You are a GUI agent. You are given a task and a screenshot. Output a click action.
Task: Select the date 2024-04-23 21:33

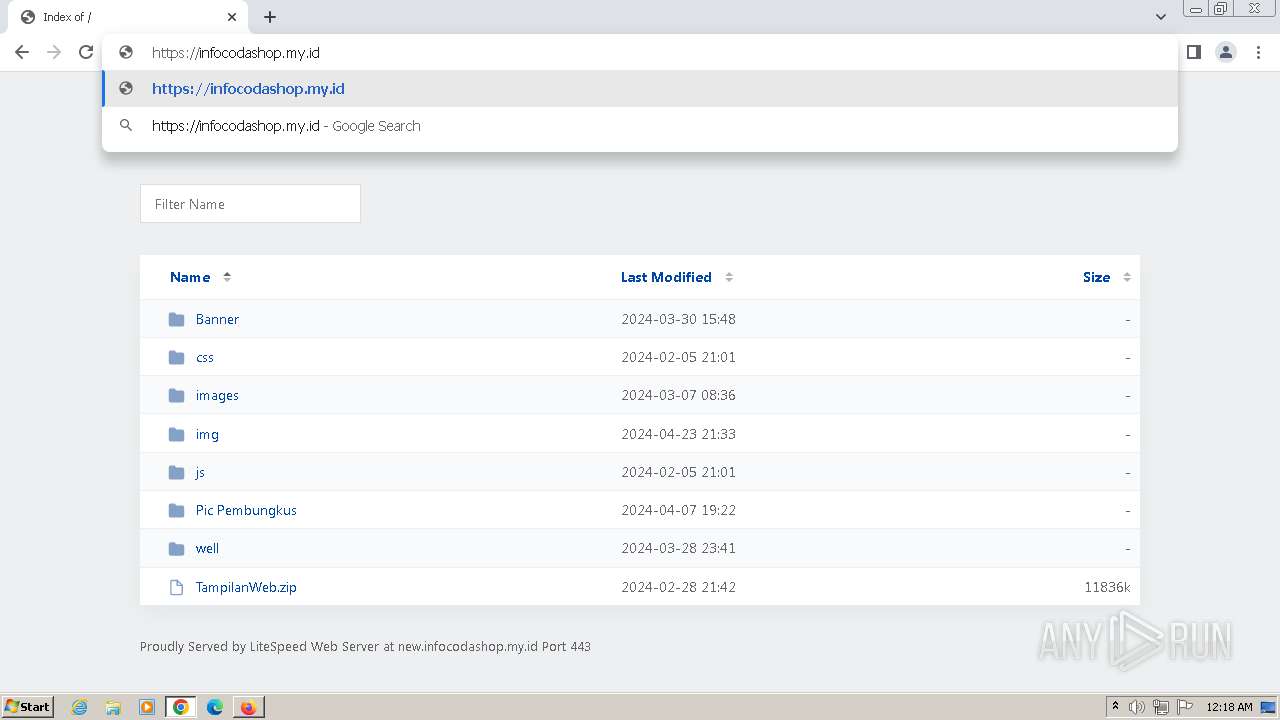coord(678,434)
